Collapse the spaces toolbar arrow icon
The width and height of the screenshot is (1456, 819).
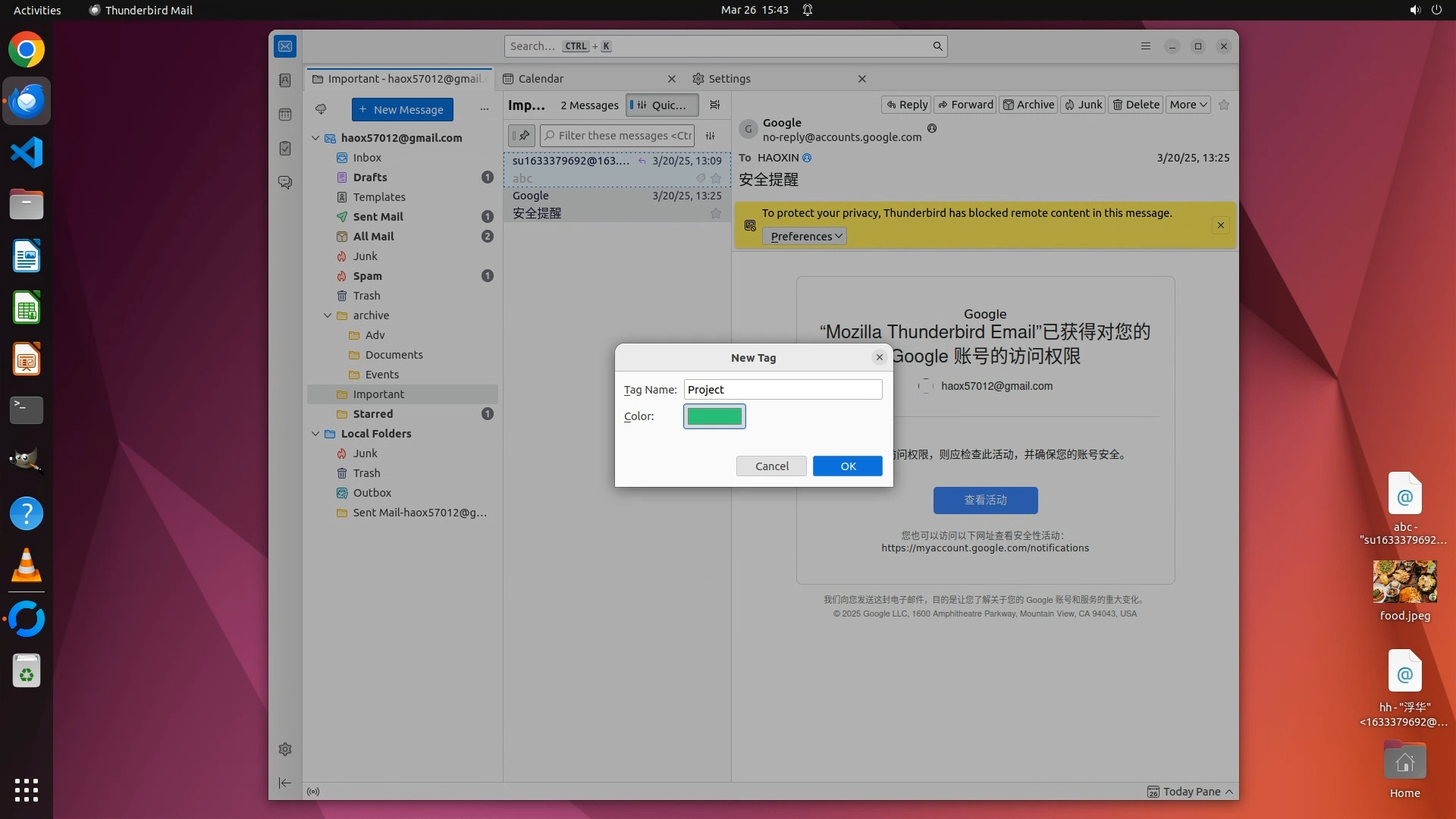(285, 783)
